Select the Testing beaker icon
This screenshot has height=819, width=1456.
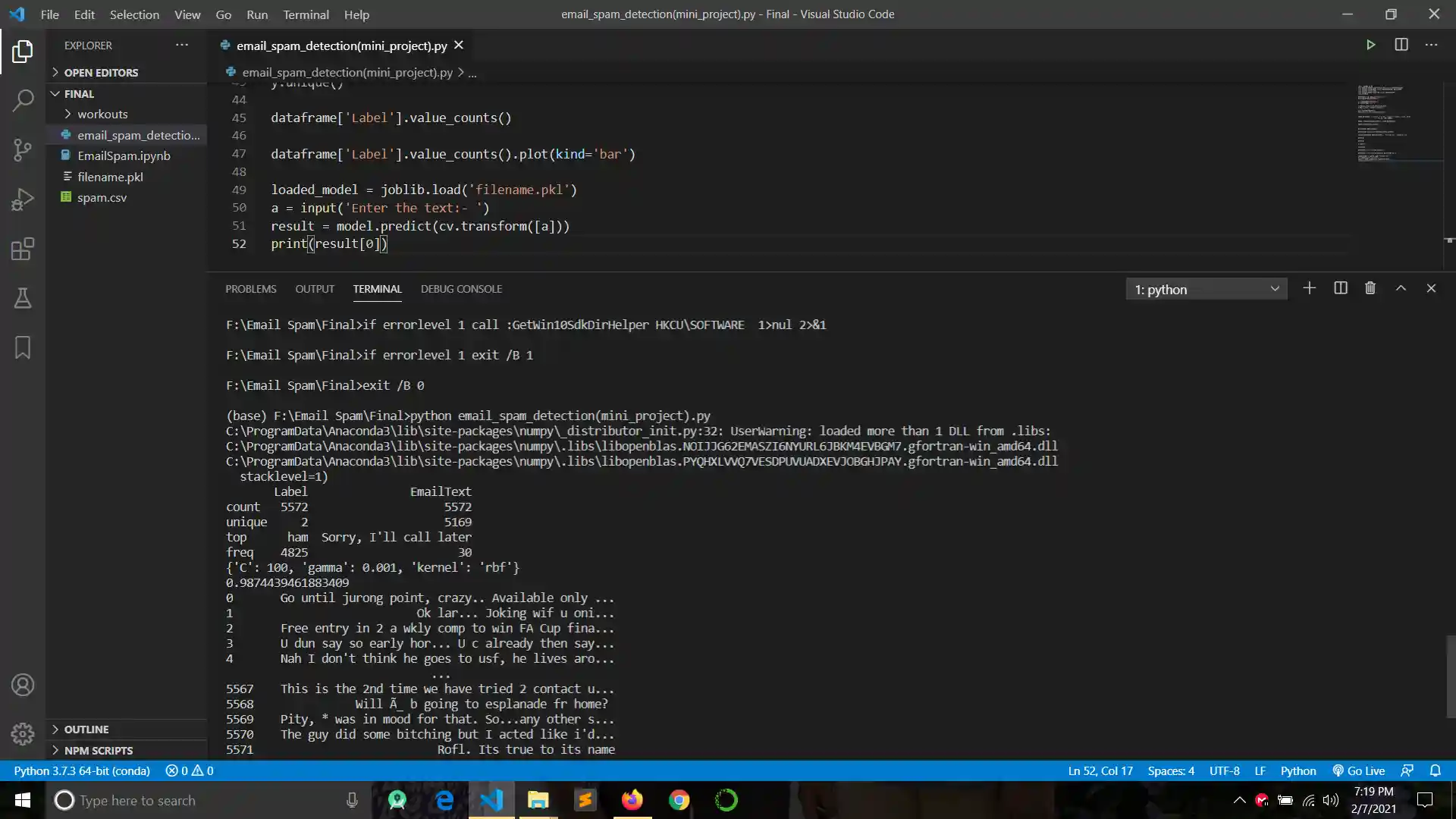(23, 298)
